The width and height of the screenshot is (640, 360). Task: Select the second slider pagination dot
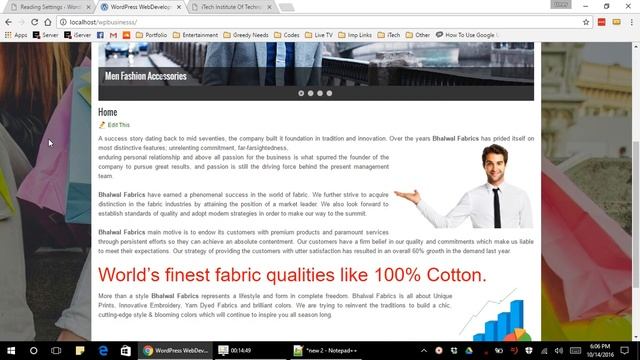click(311, 93)
